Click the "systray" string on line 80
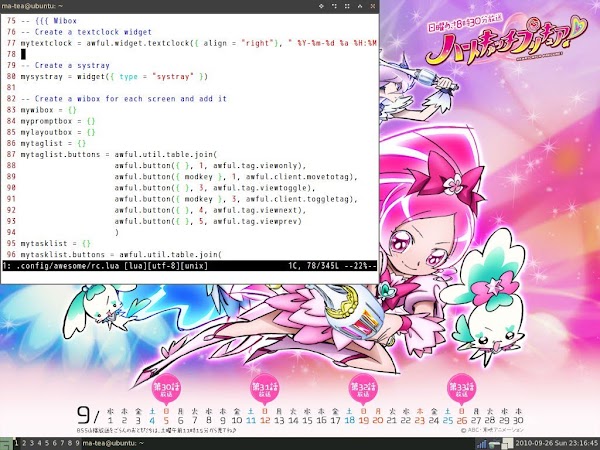Viewport: 600px width, 450px height. click(173, 77)
